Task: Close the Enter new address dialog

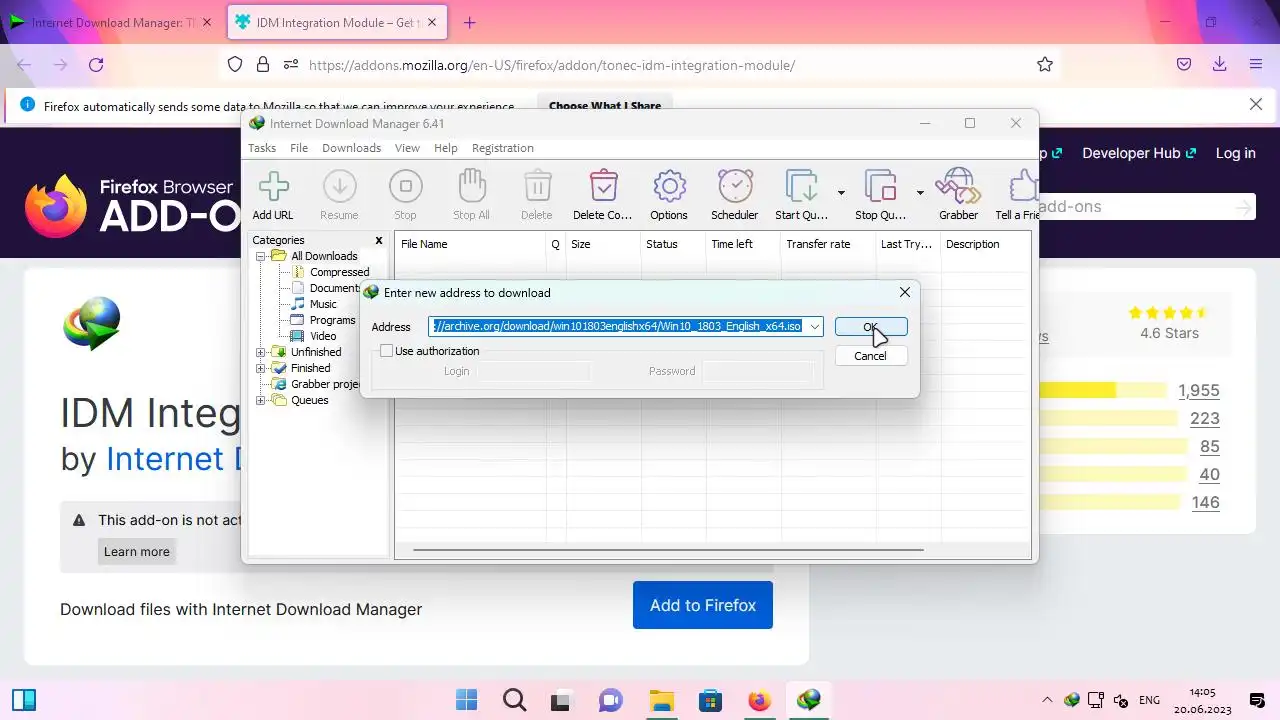Action: tap(905, 292)
